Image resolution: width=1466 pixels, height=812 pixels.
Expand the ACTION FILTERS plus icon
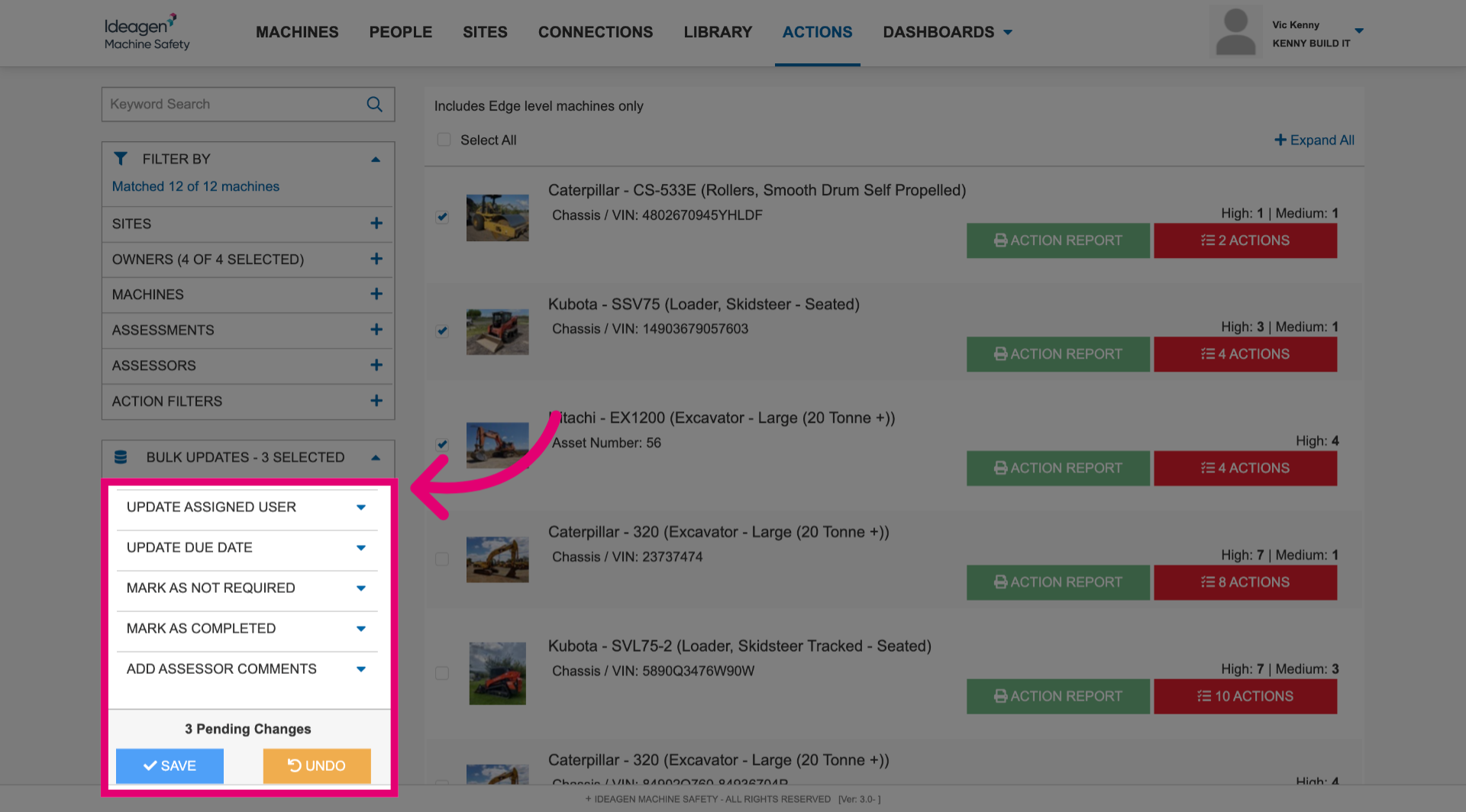[x=376, y=401]
